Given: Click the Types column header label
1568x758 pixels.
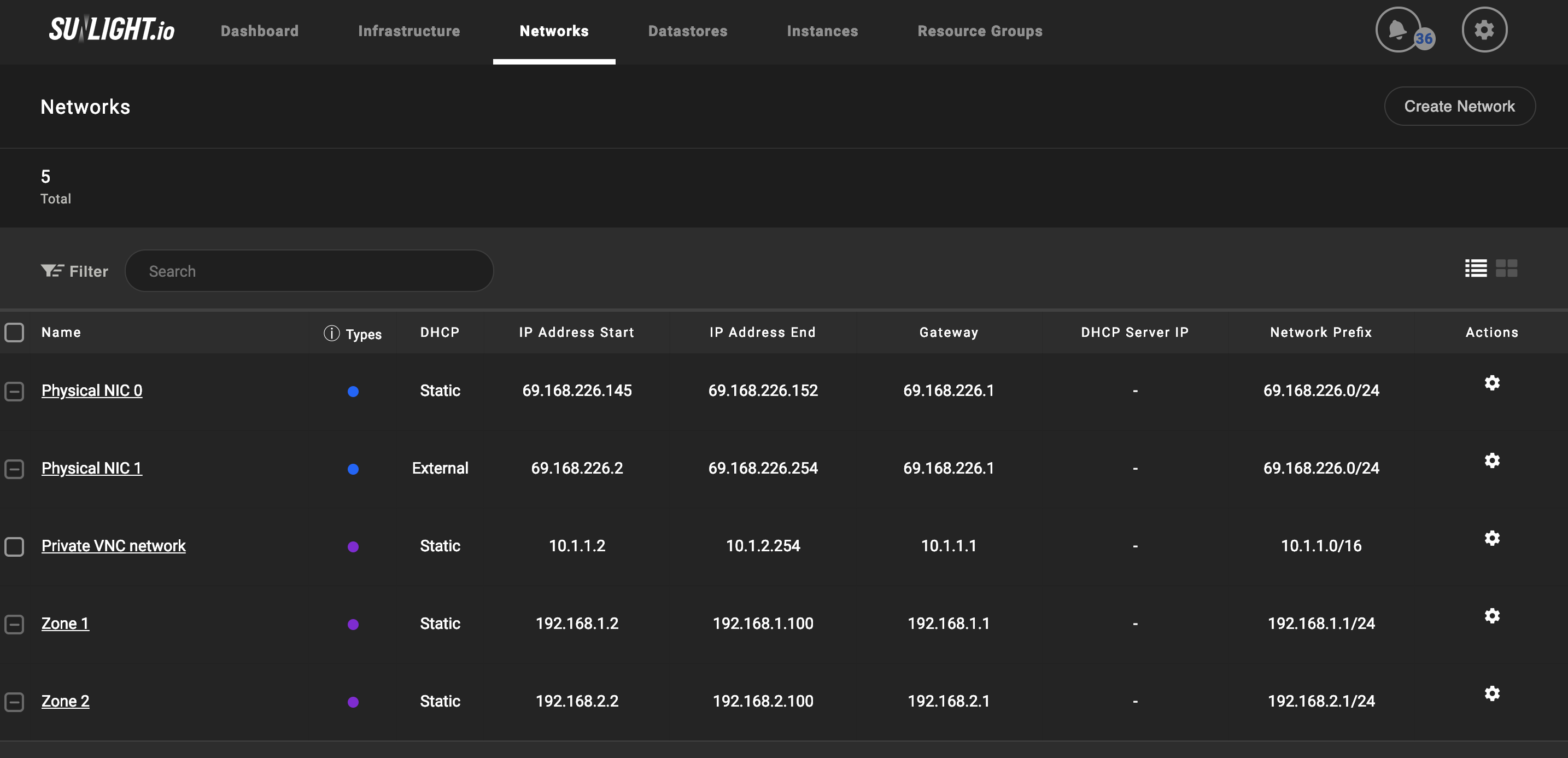Looking at the screenshot, I should coord(364,334).
